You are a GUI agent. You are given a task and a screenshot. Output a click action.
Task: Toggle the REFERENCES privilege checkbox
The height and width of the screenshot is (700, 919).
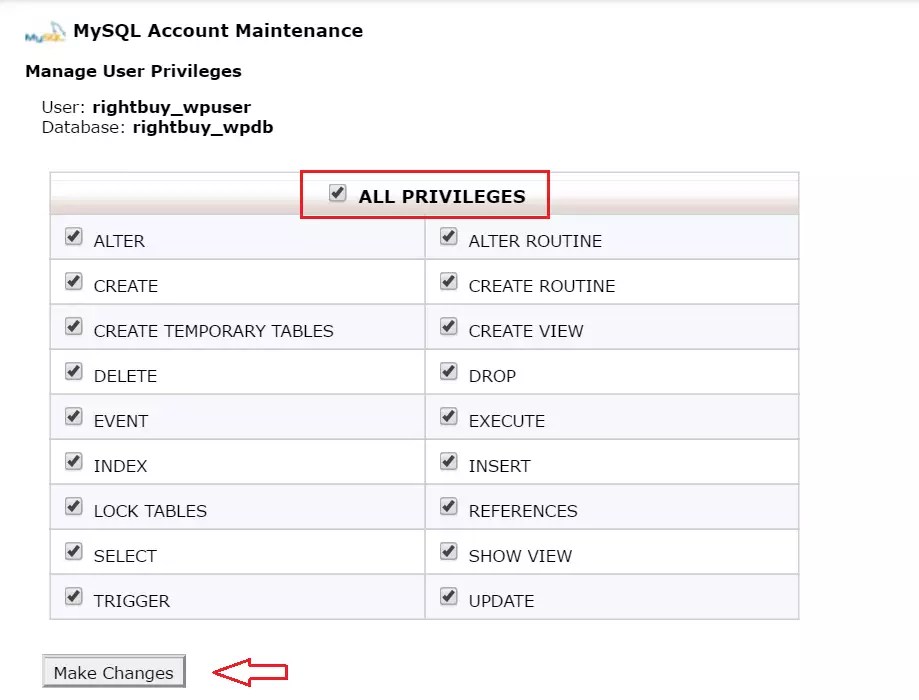[x=448, y=507]
